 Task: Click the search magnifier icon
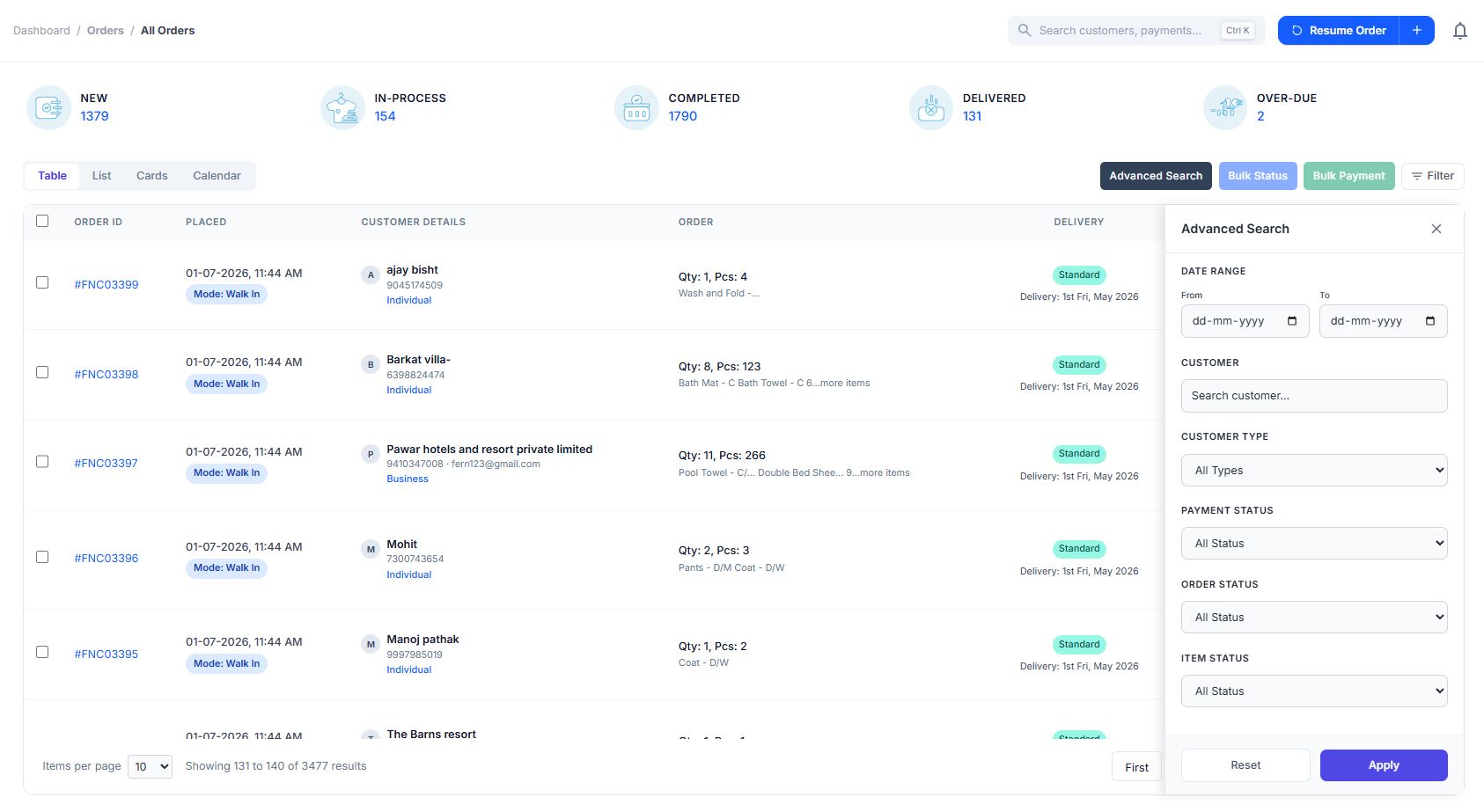(1025, 31)
